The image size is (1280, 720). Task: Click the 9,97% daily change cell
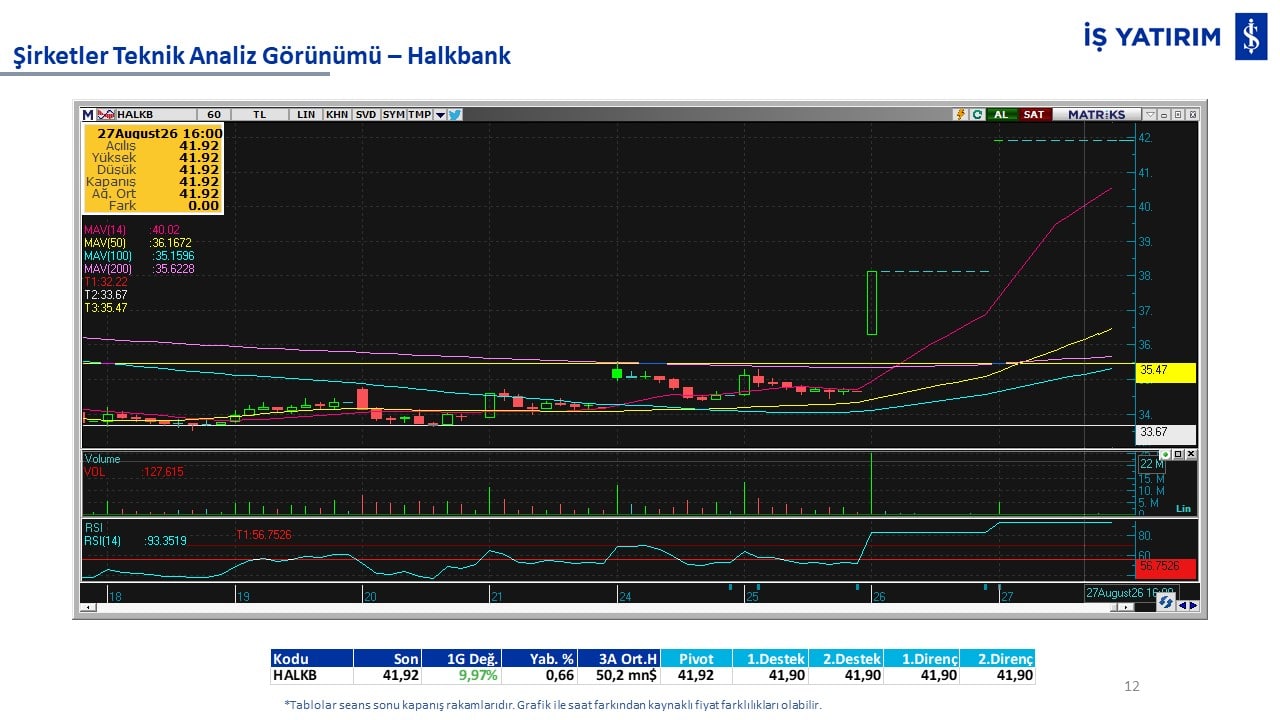[x=461, y=675]
